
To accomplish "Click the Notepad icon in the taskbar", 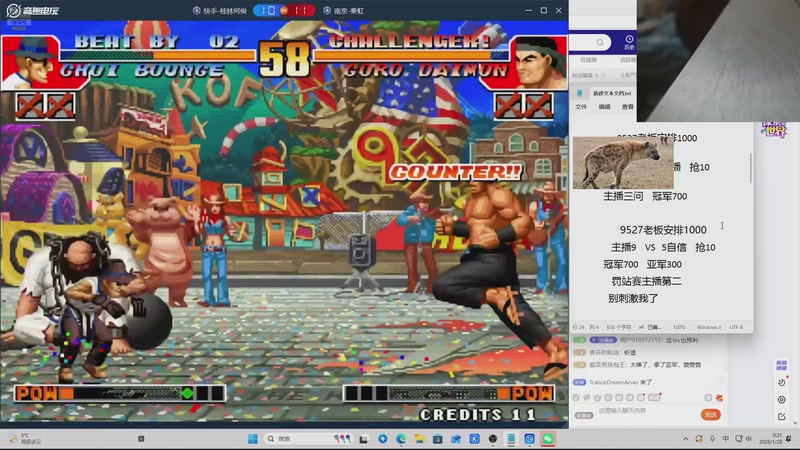I will 511,439.
